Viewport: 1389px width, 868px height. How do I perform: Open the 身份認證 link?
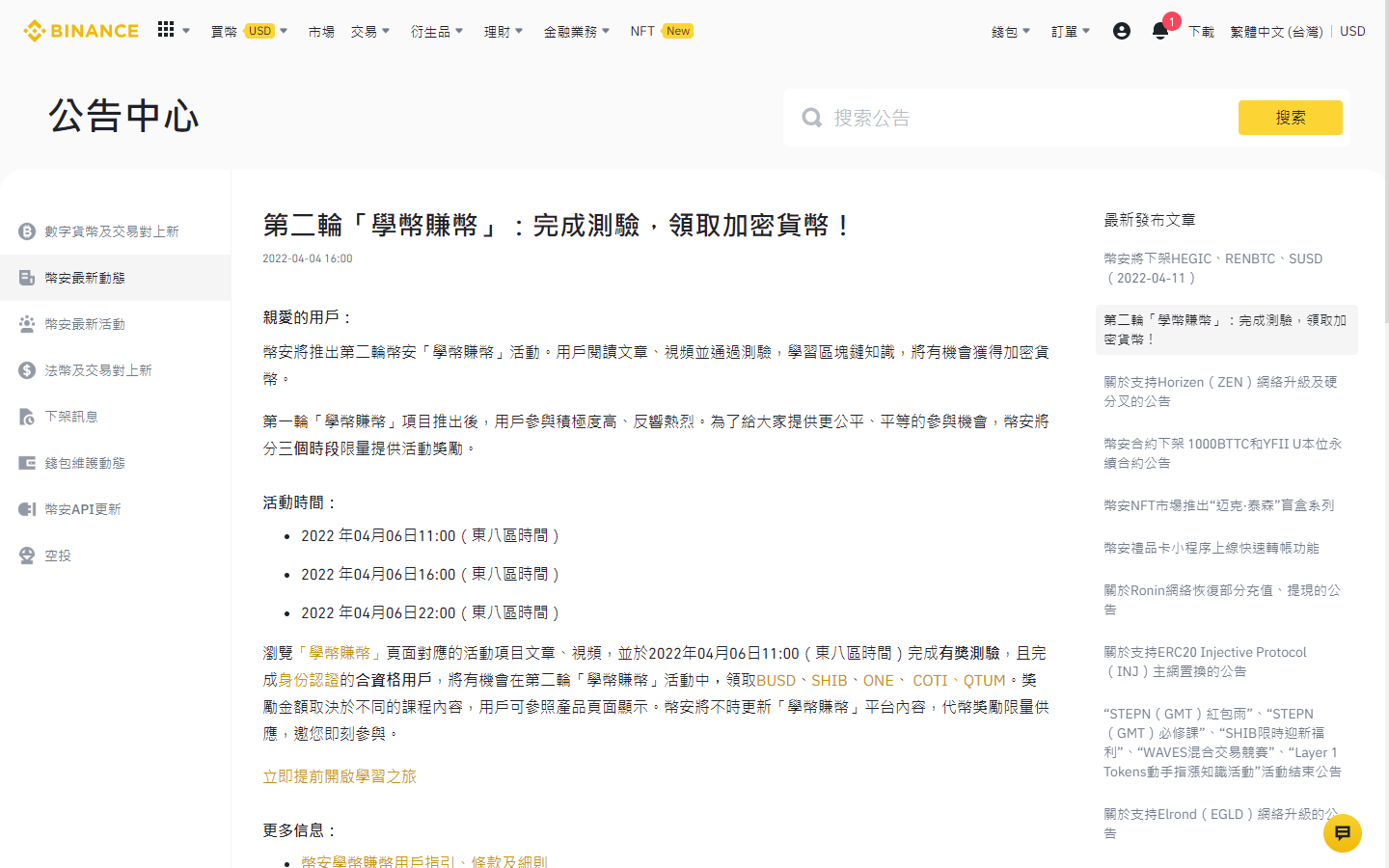[x=309, y=680]
